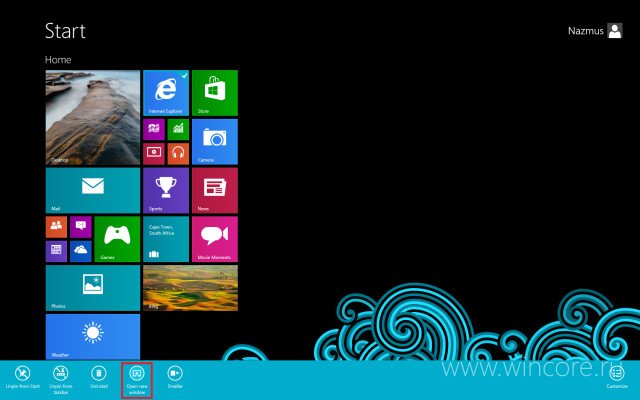Open the News tile
Viewport: 640px width, 400px height.
tap(215, 190)
